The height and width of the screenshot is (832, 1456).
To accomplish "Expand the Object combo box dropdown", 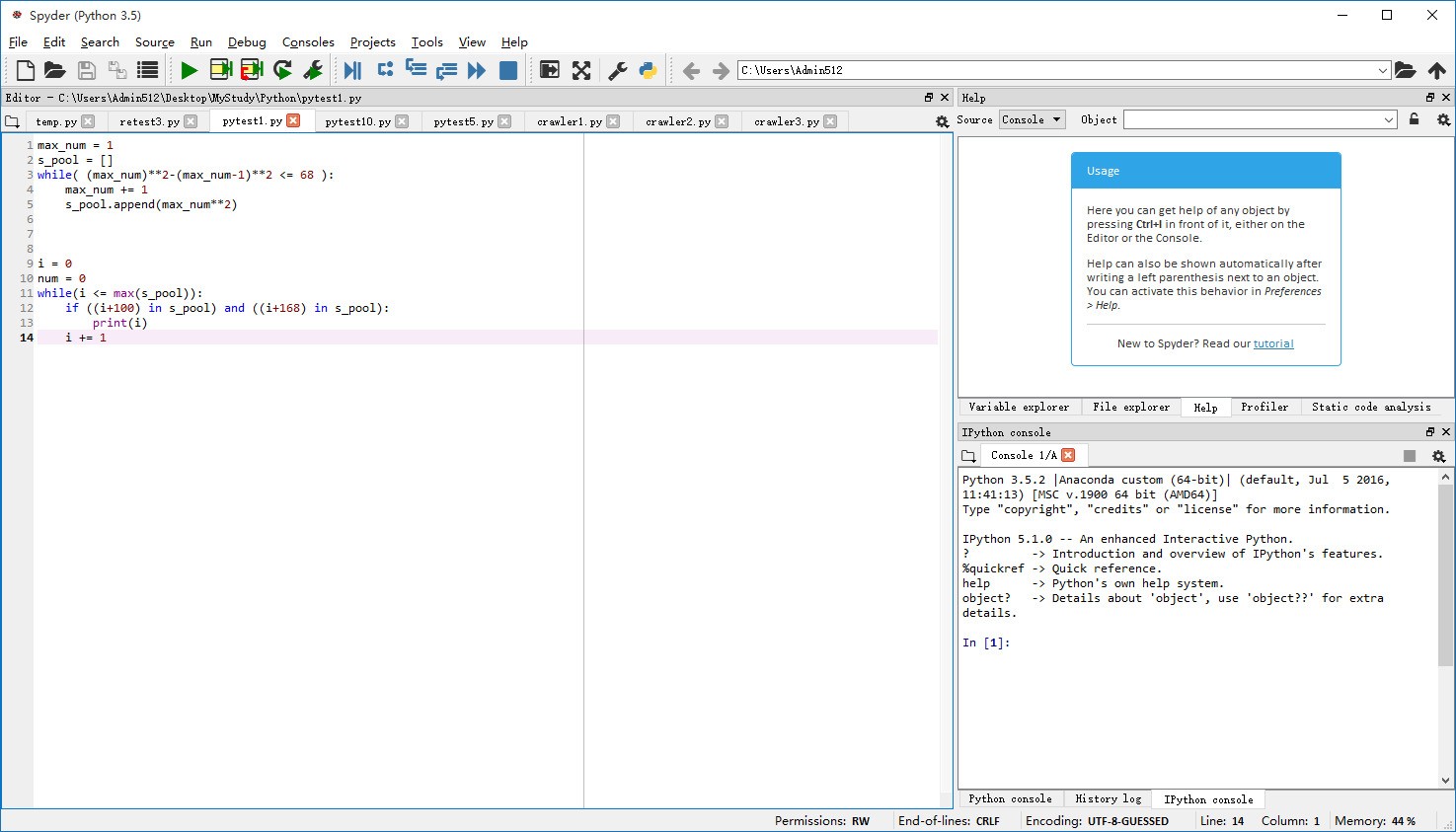I will (x=1388, y=119).
